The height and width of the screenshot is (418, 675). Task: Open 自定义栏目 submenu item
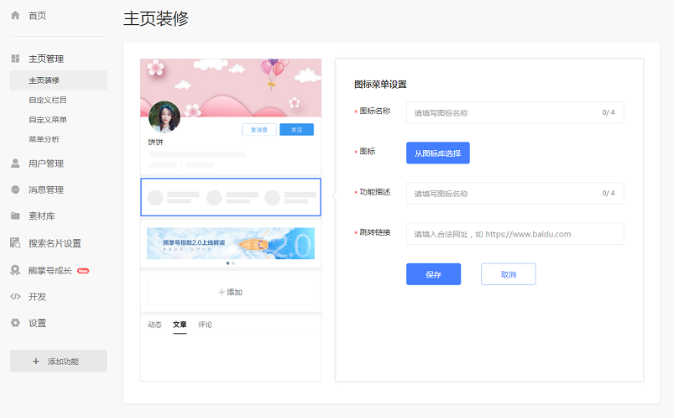47,100
